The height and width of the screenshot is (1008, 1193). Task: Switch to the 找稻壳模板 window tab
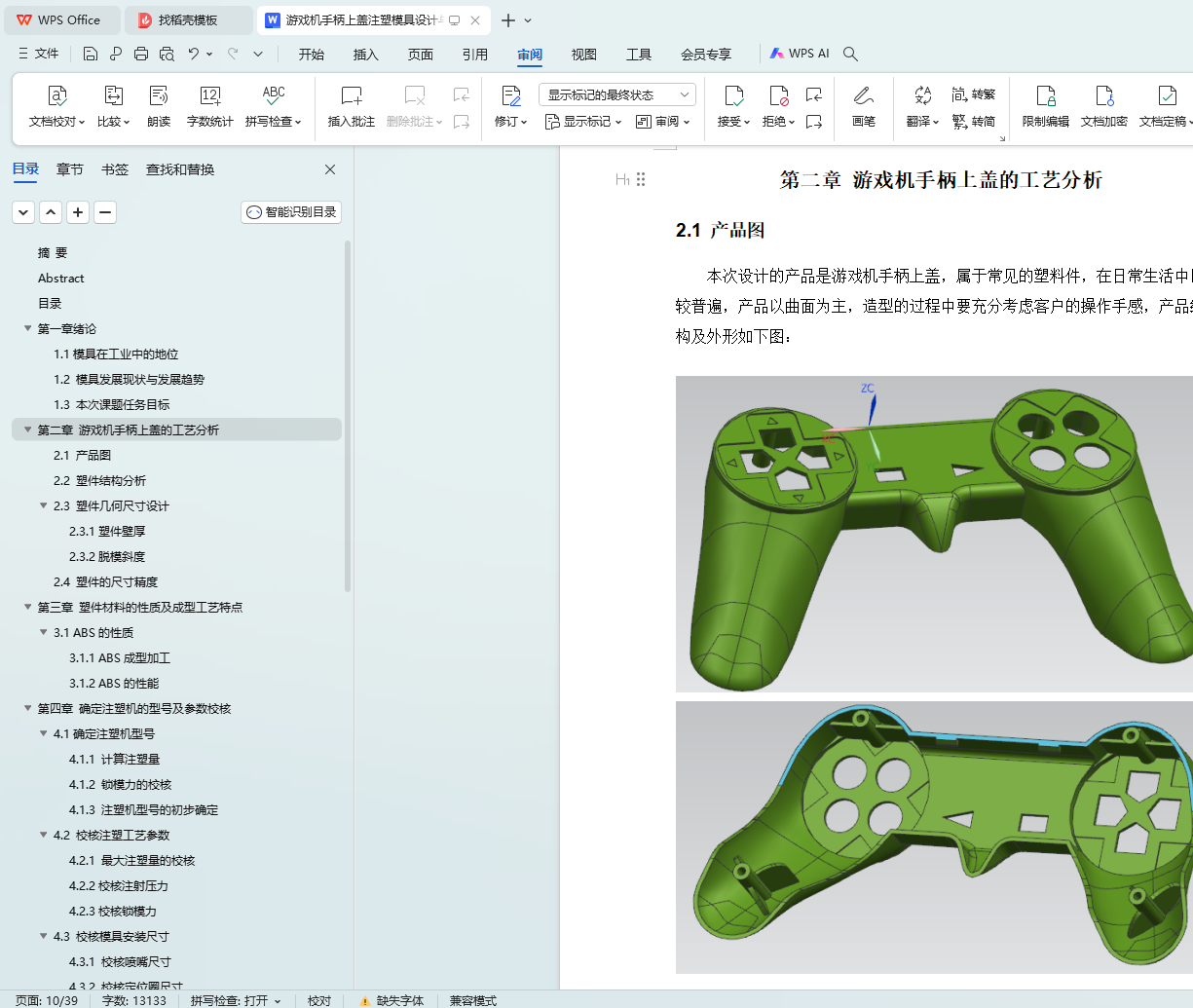pyautogui.click(x=189, y=19)
